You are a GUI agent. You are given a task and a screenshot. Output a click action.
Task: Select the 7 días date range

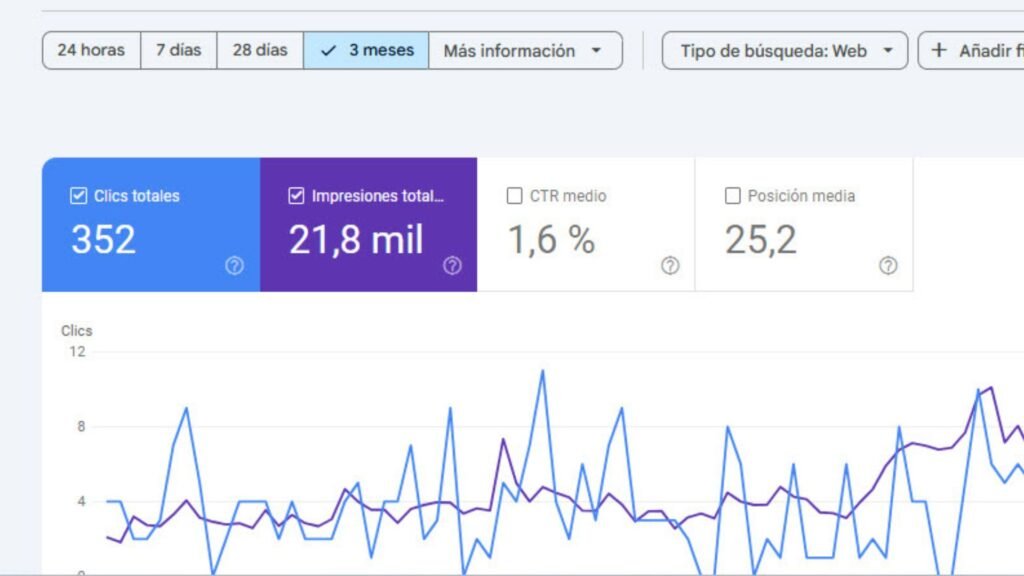tap(179, 50)
